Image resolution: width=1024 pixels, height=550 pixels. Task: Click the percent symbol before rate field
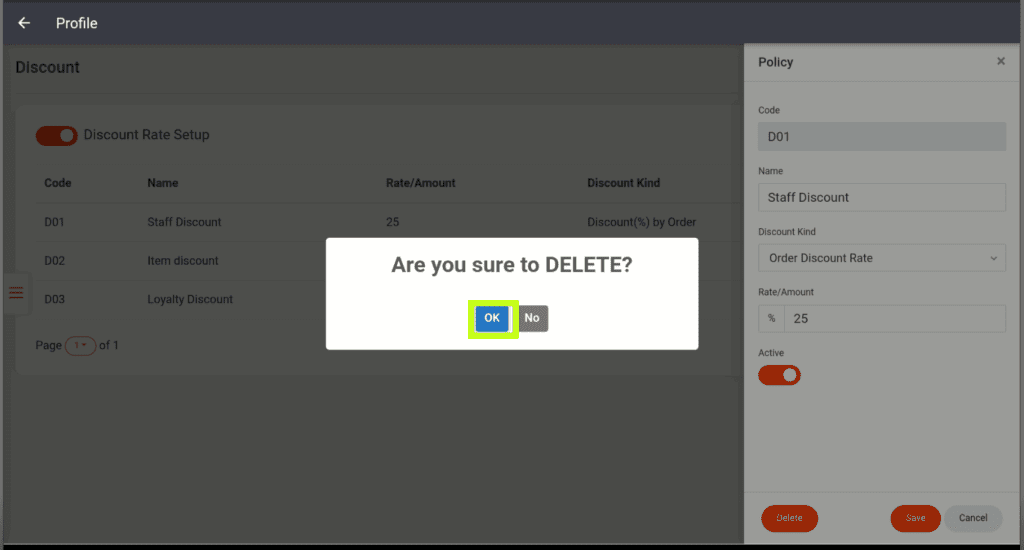click(771, 319)
